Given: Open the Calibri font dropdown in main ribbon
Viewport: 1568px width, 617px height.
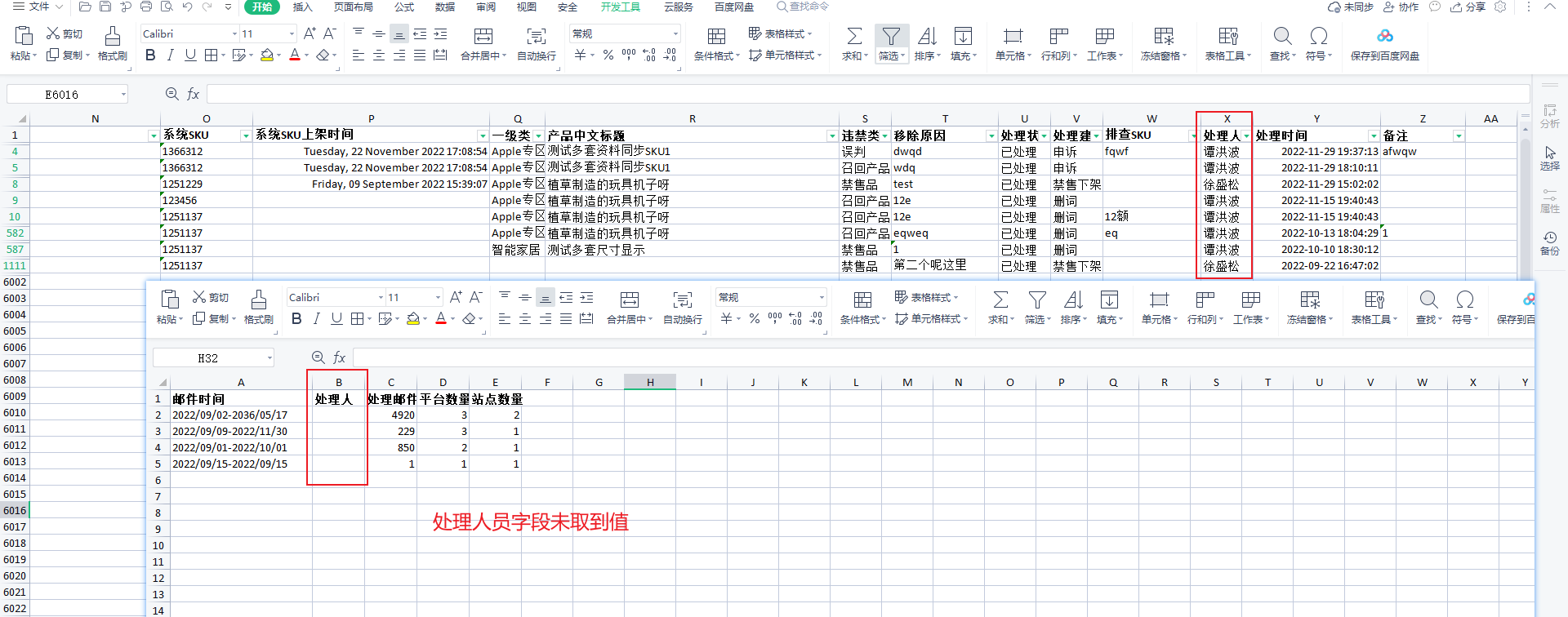Looking at the screenshot, I should [x=234, y=33].
